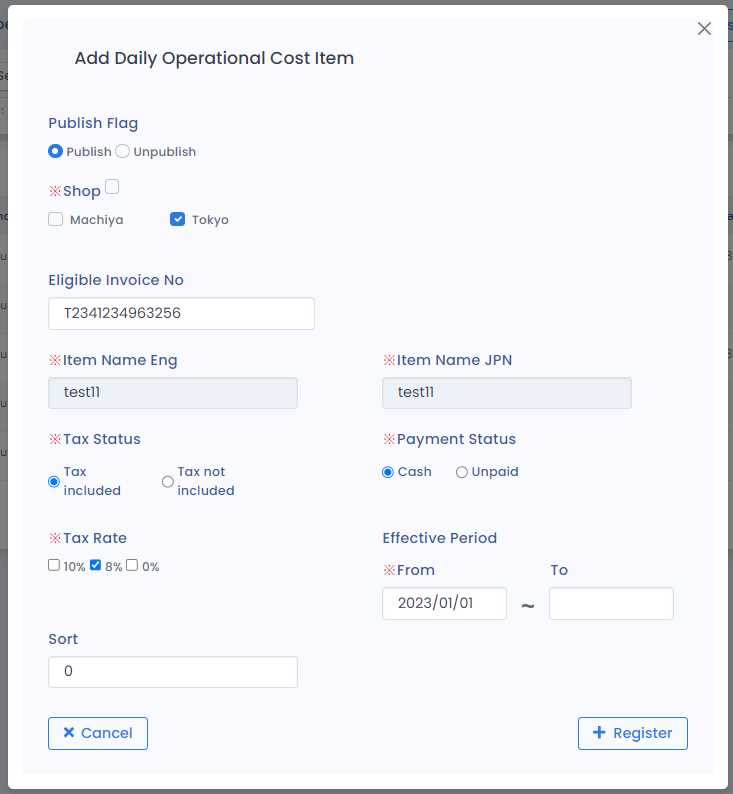Toggle the select-all Shop checkbox

tap(112, 187)
